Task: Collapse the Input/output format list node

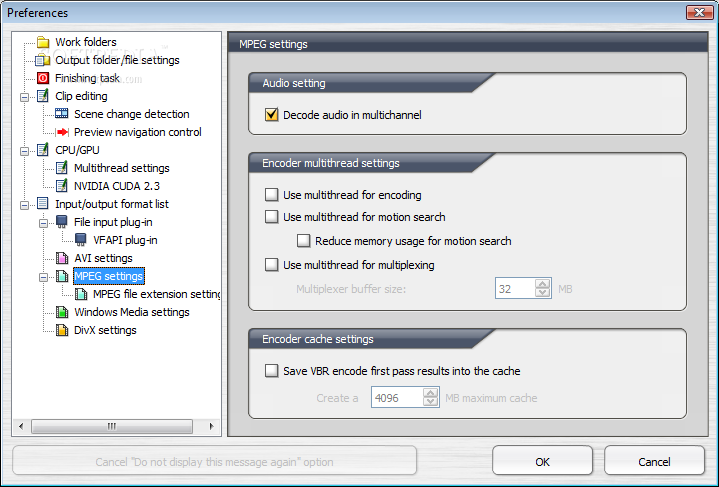Action: coord(24,205)
